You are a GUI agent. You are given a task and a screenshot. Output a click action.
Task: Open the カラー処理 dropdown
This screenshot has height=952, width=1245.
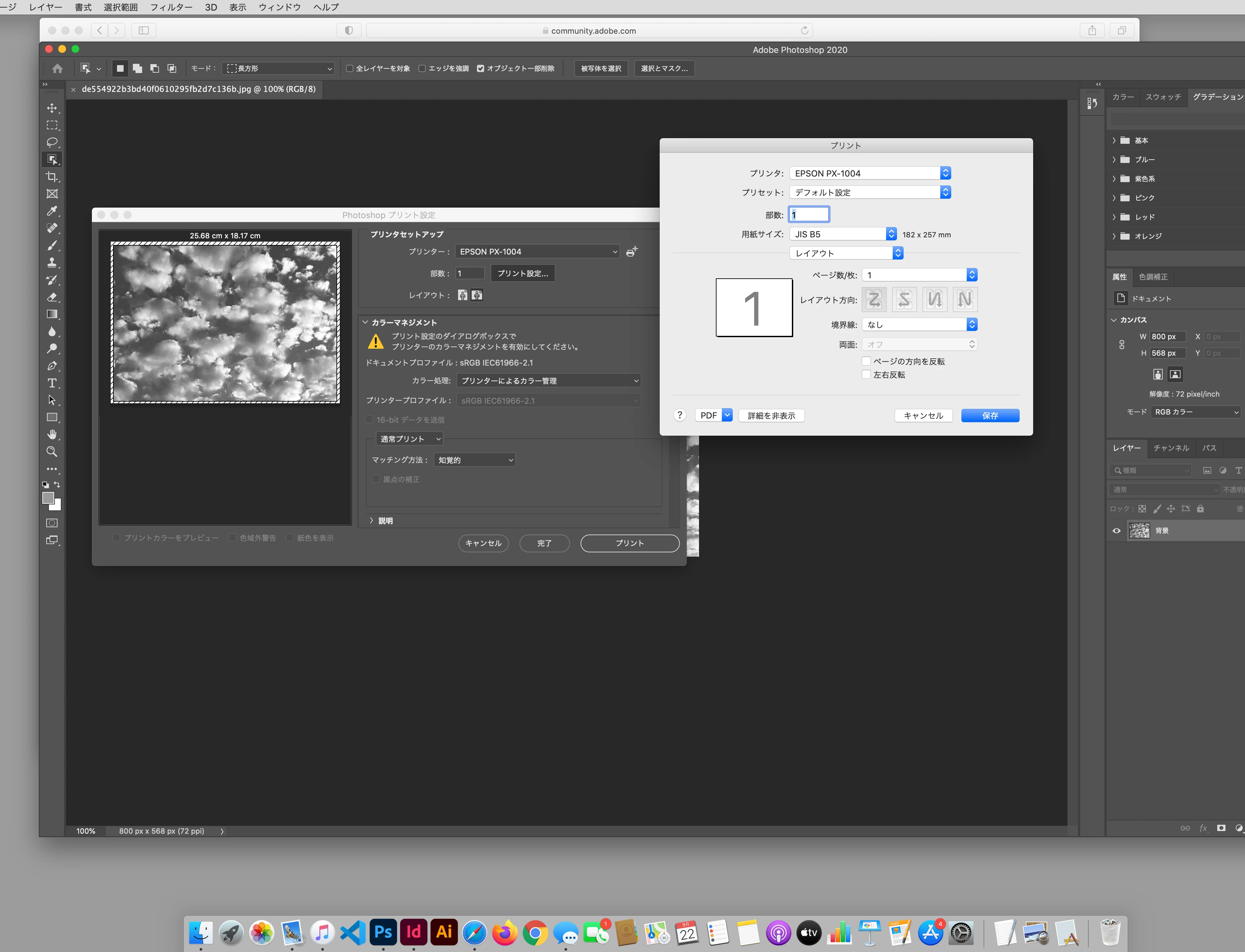548,381
